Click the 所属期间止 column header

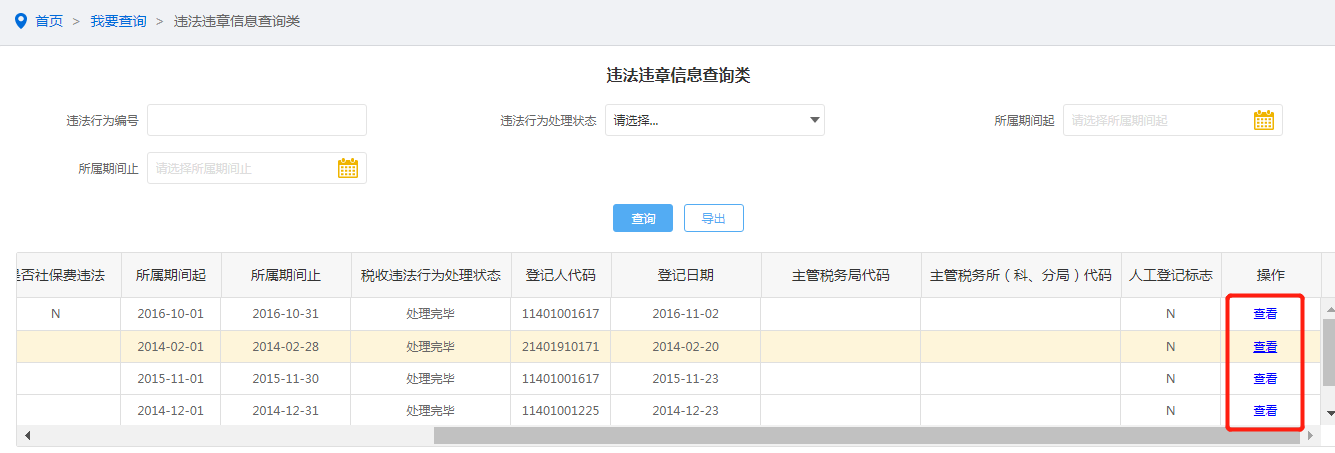click(286, 275)
